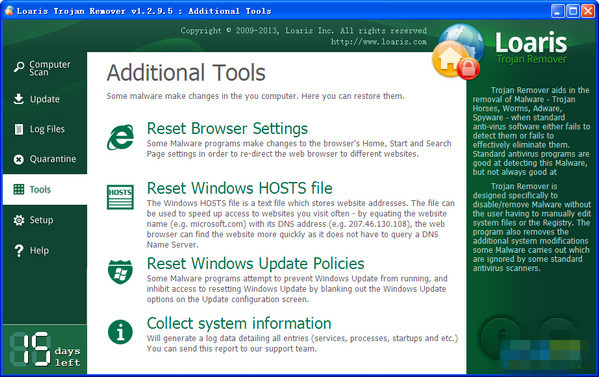Image resolution: width=599 pixels, height=377 pixels.
Task: Click the globe and home logo icon
Action: 458,52
